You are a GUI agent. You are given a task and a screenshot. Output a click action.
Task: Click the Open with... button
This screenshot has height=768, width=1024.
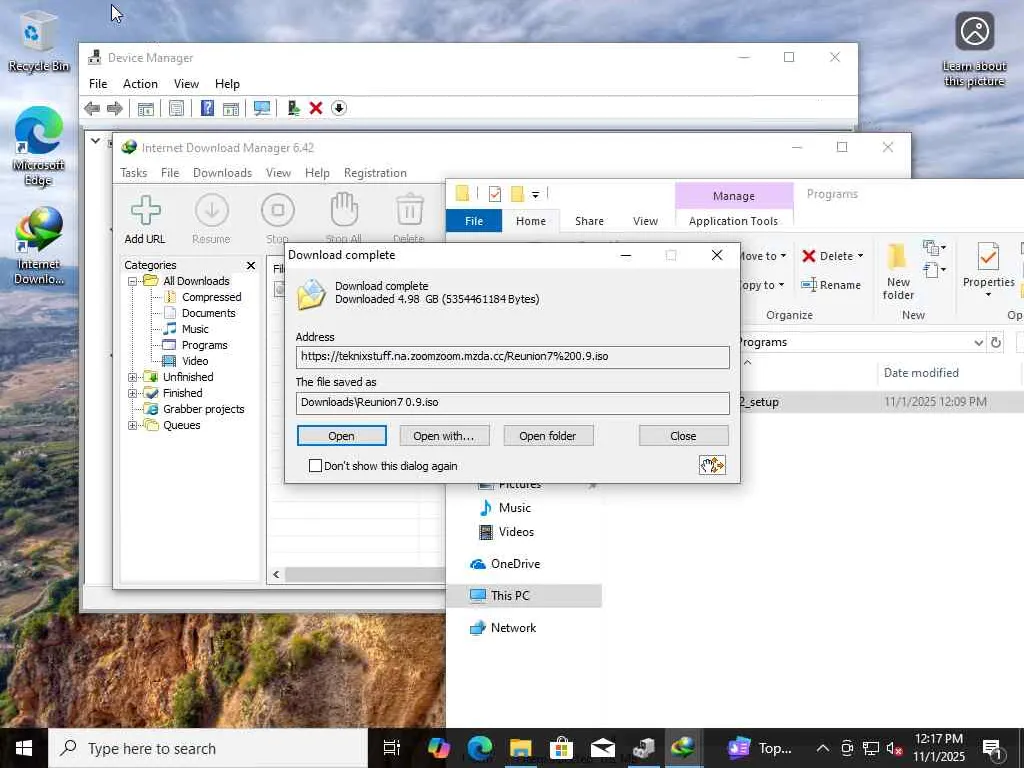(444, 436)
